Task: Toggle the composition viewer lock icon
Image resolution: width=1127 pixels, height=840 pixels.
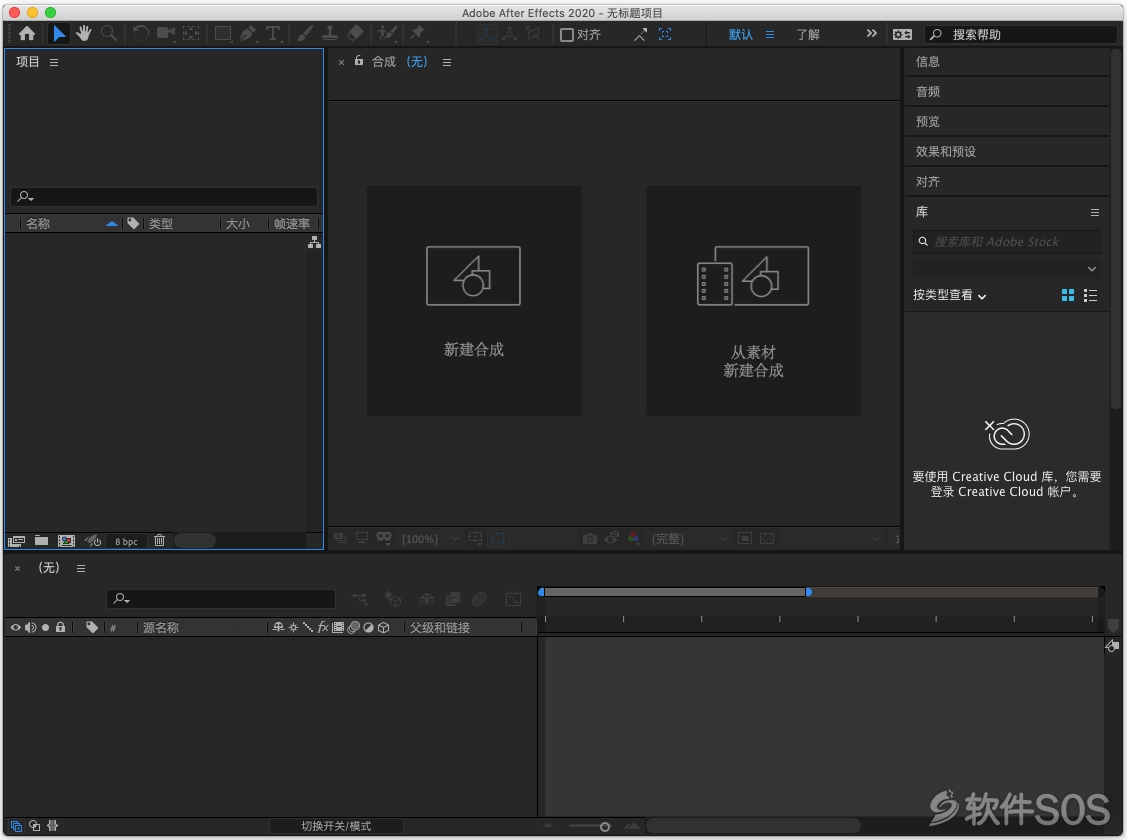Action: [359, 61]
